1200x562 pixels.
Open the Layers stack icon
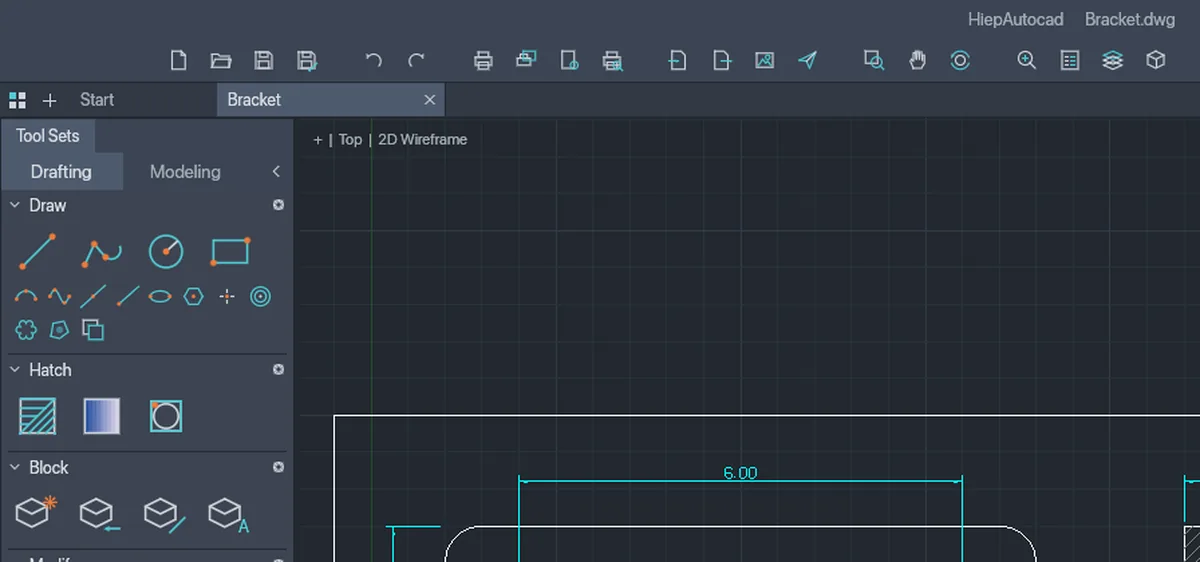pyautogui.click(x=1113, y=60)
